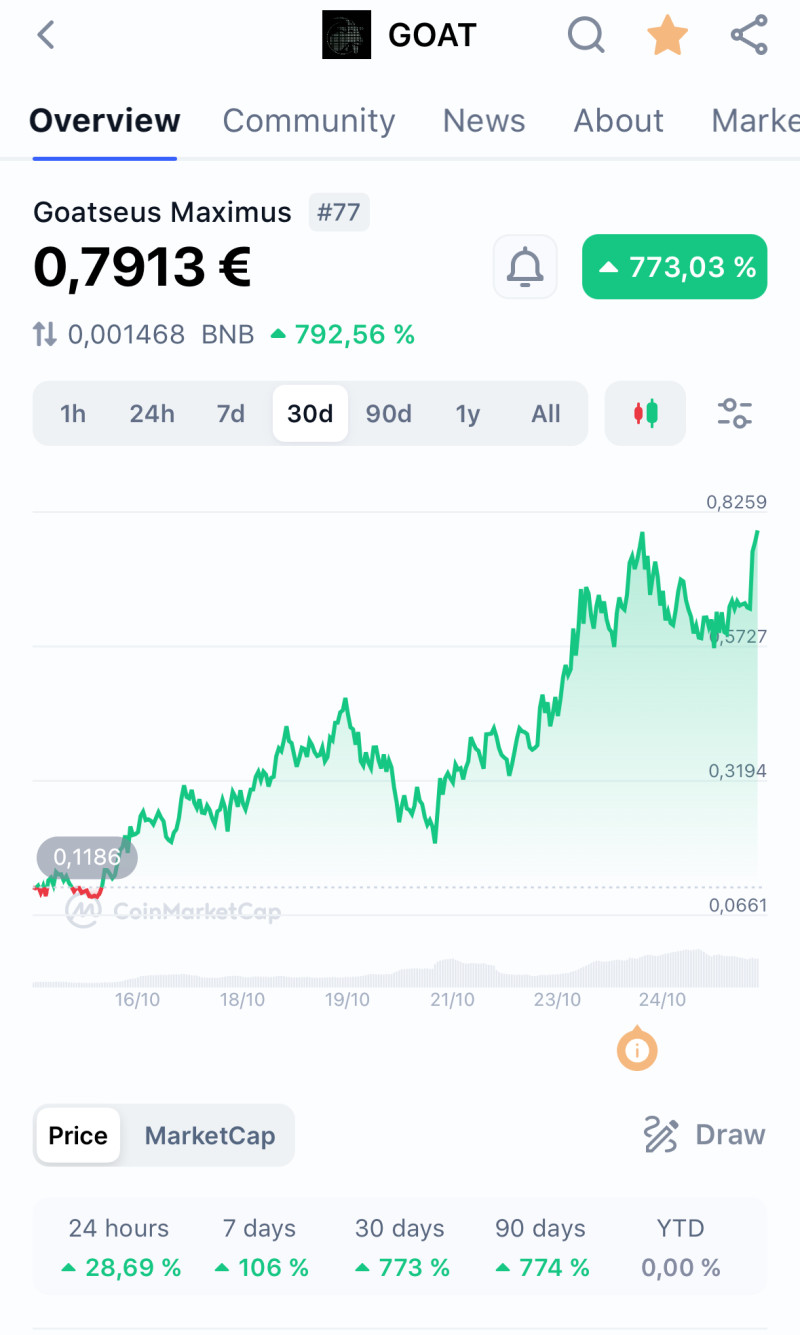Switch to candlestick chart view
This screenshot has height=1335, width=800.
point(646,413)
